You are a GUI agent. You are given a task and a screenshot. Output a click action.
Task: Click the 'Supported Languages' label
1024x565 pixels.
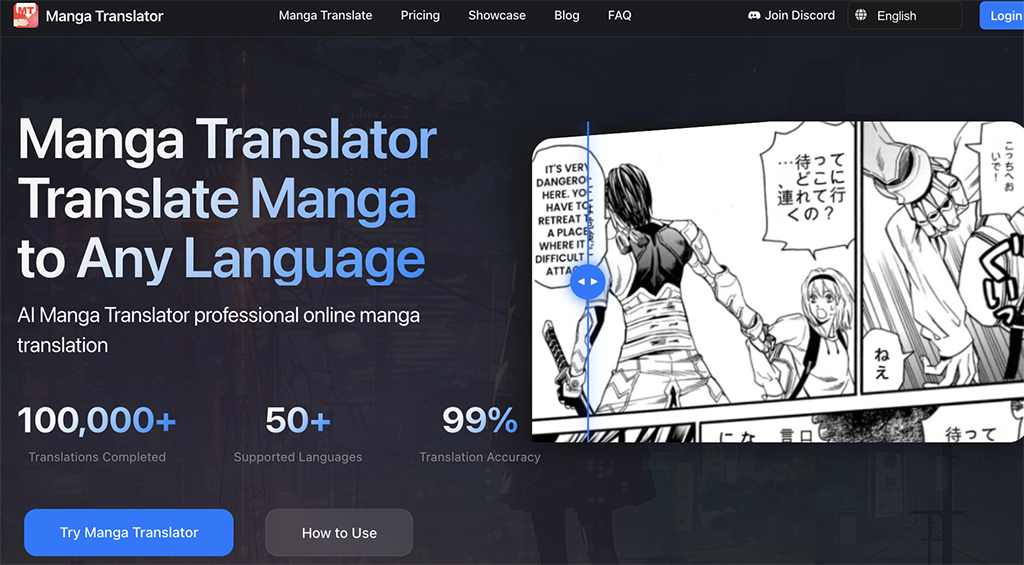(298, 457)
